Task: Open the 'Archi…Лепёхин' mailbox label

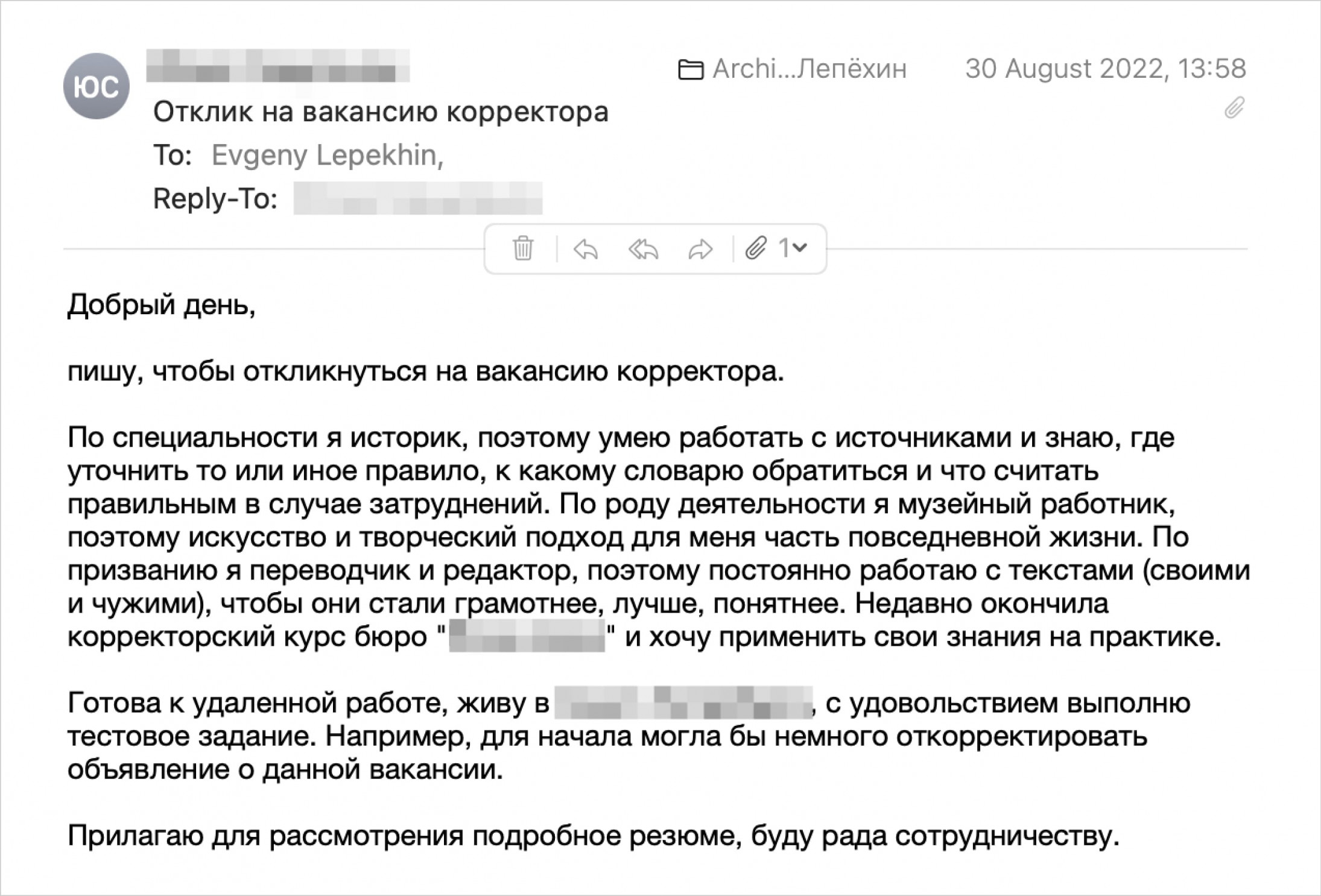Action: (x=809, y=69)
